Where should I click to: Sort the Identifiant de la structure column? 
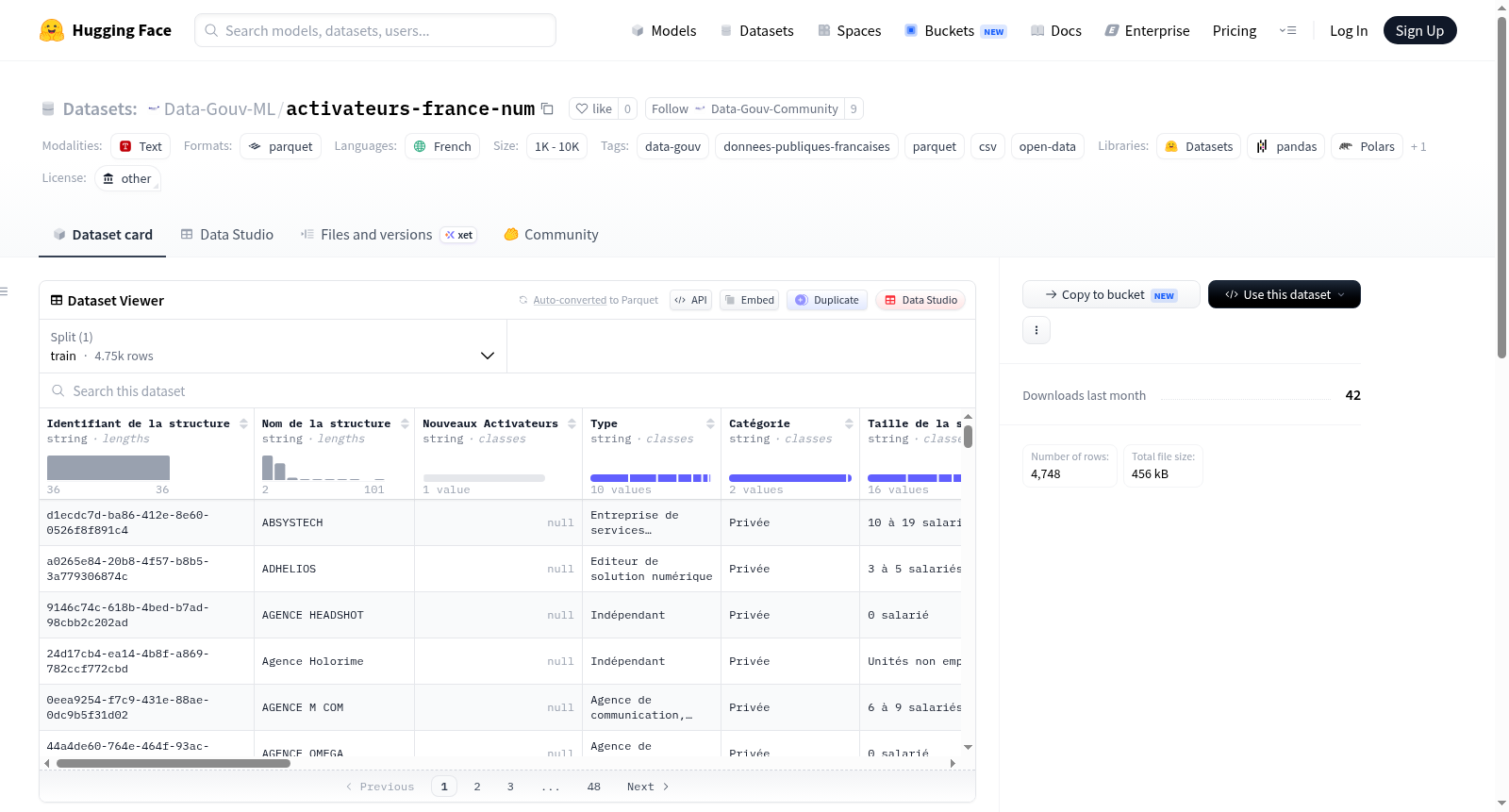243,423
